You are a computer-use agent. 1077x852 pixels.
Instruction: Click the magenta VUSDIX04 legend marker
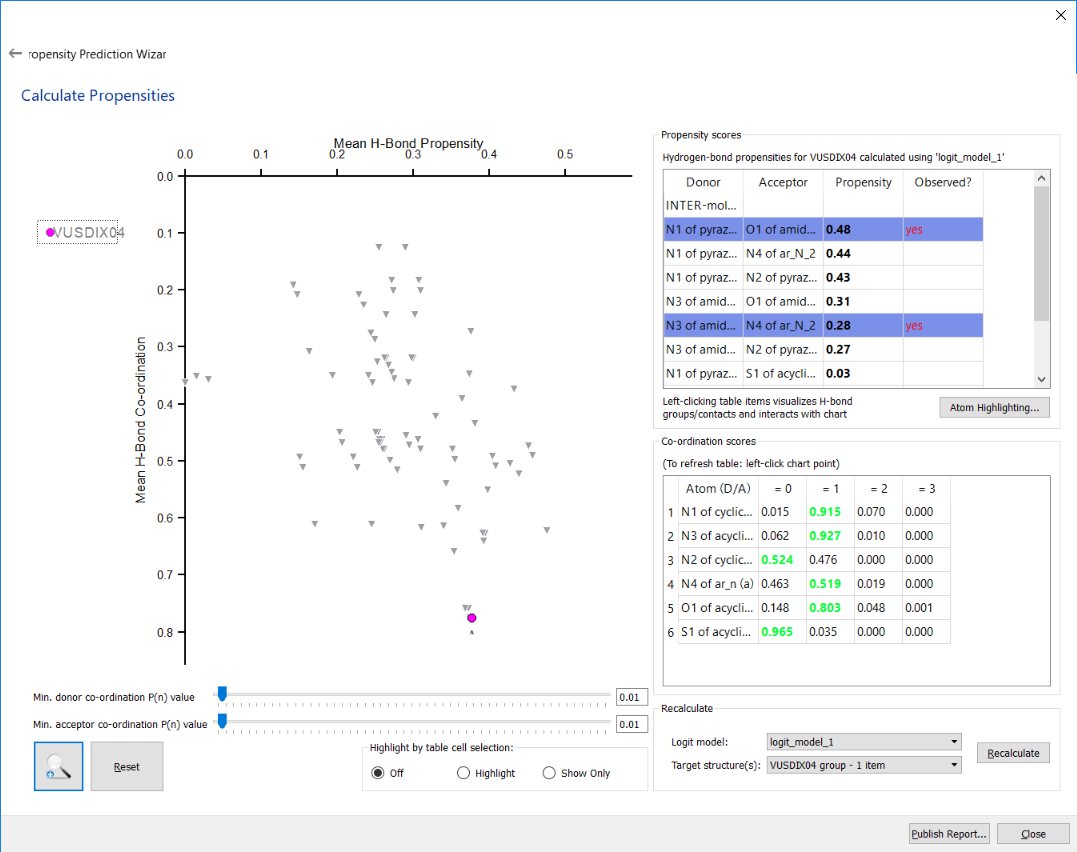[x=49, y=233]
